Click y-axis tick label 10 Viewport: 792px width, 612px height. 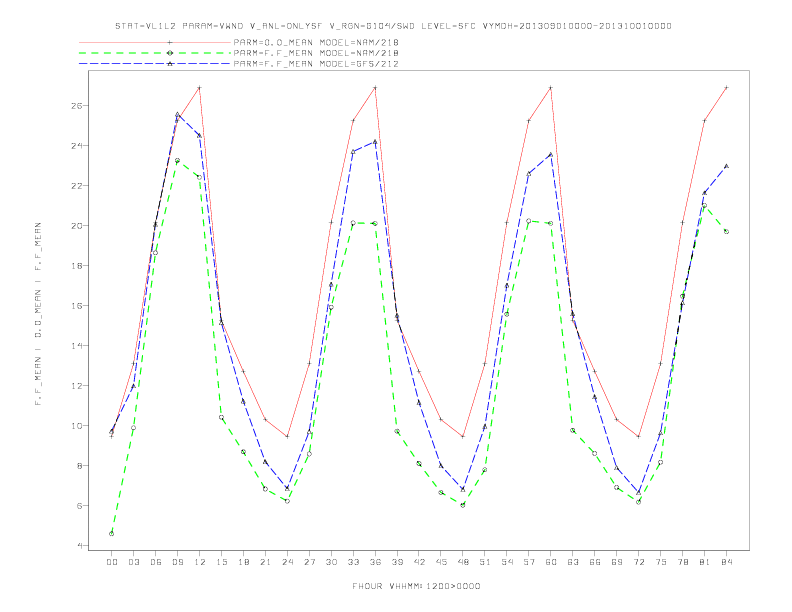76,426
